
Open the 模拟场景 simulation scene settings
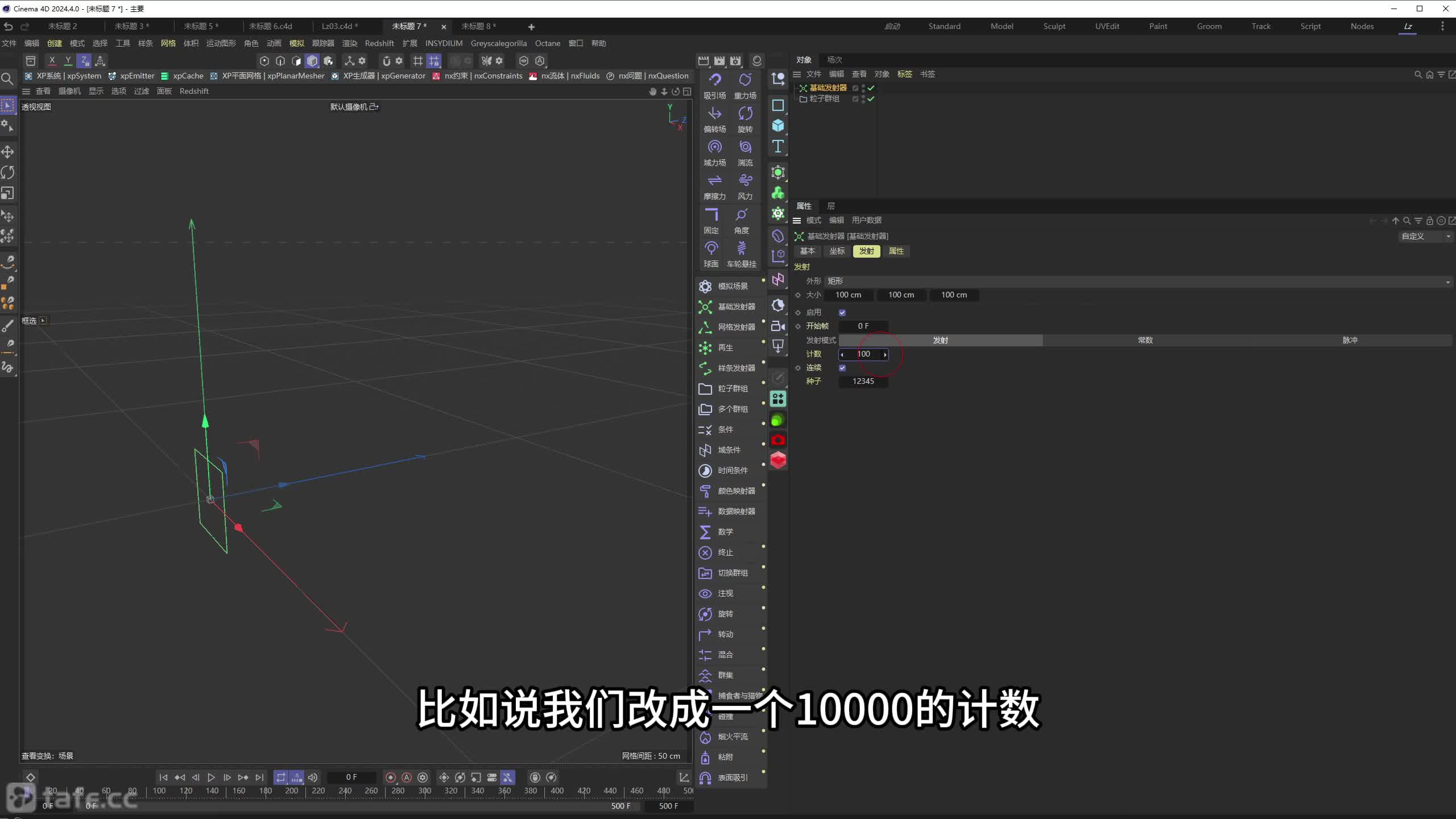click(x=728, y=286)
